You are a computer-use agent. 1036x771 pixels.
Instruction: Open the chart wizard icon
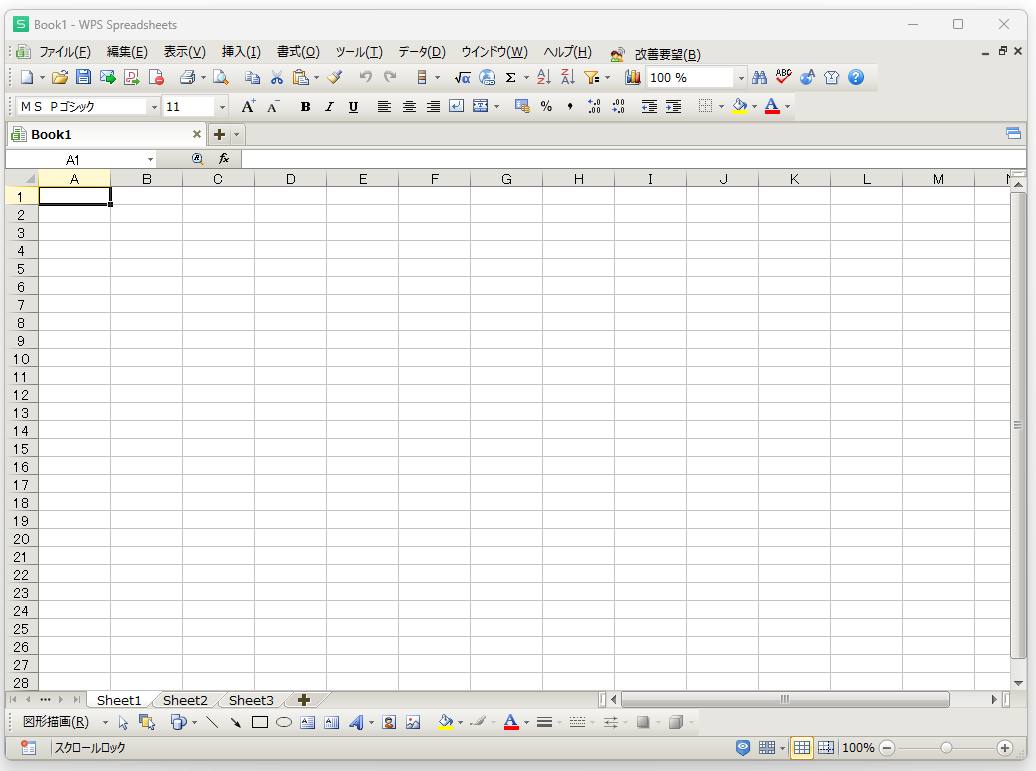point(632,77)
